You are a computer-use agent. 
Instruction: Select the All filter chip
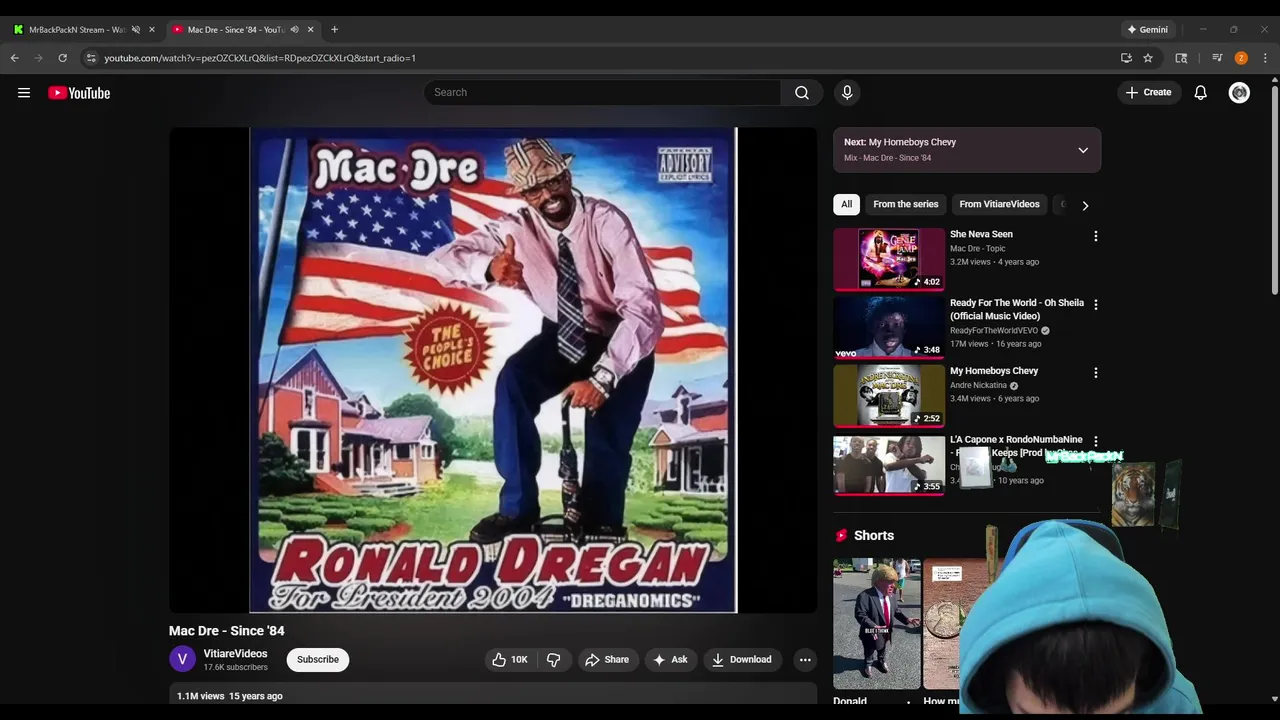846,204
